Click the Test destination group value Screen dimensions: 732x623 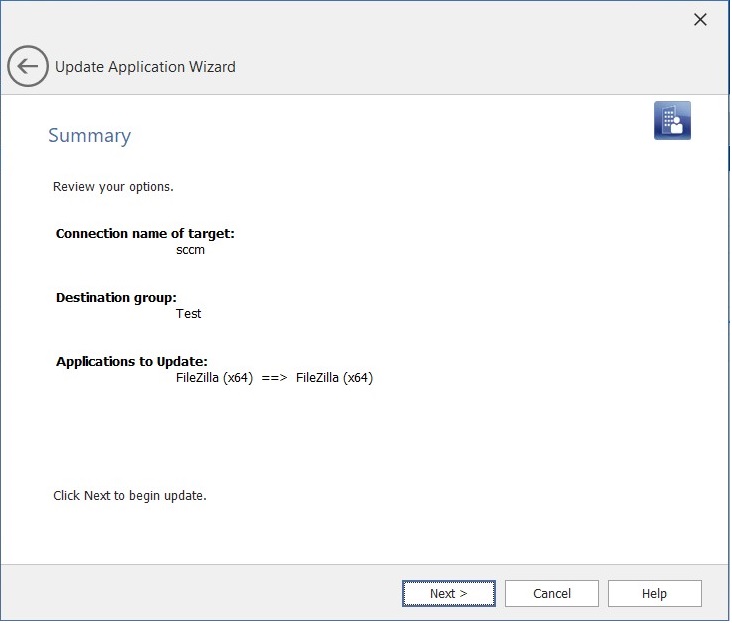188,314
